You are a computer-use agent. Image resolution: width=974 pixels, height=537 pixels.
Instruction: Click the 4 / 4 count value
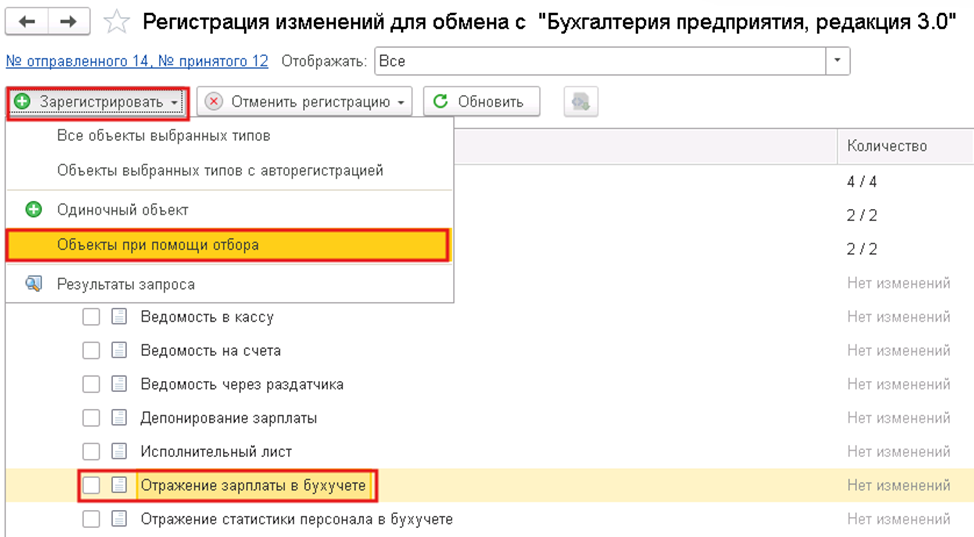tap(861, 181)
